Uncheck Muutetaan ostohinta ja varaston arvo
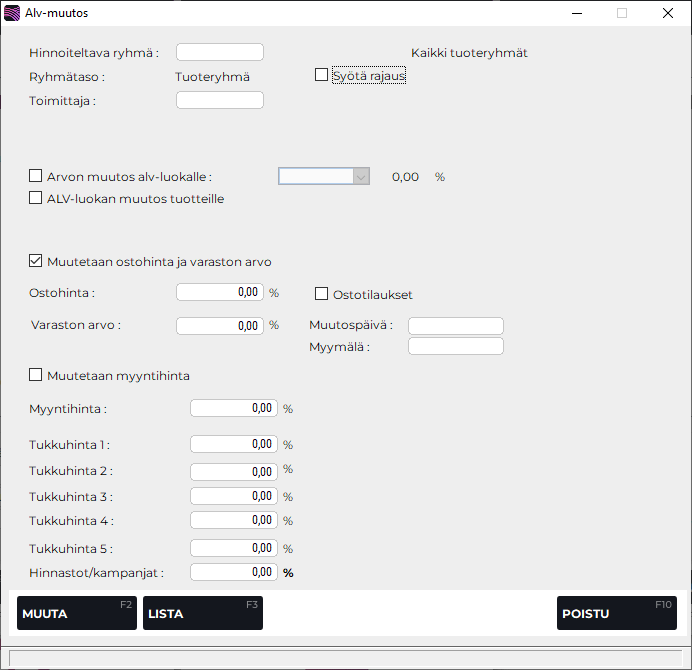 coord(36,262)
